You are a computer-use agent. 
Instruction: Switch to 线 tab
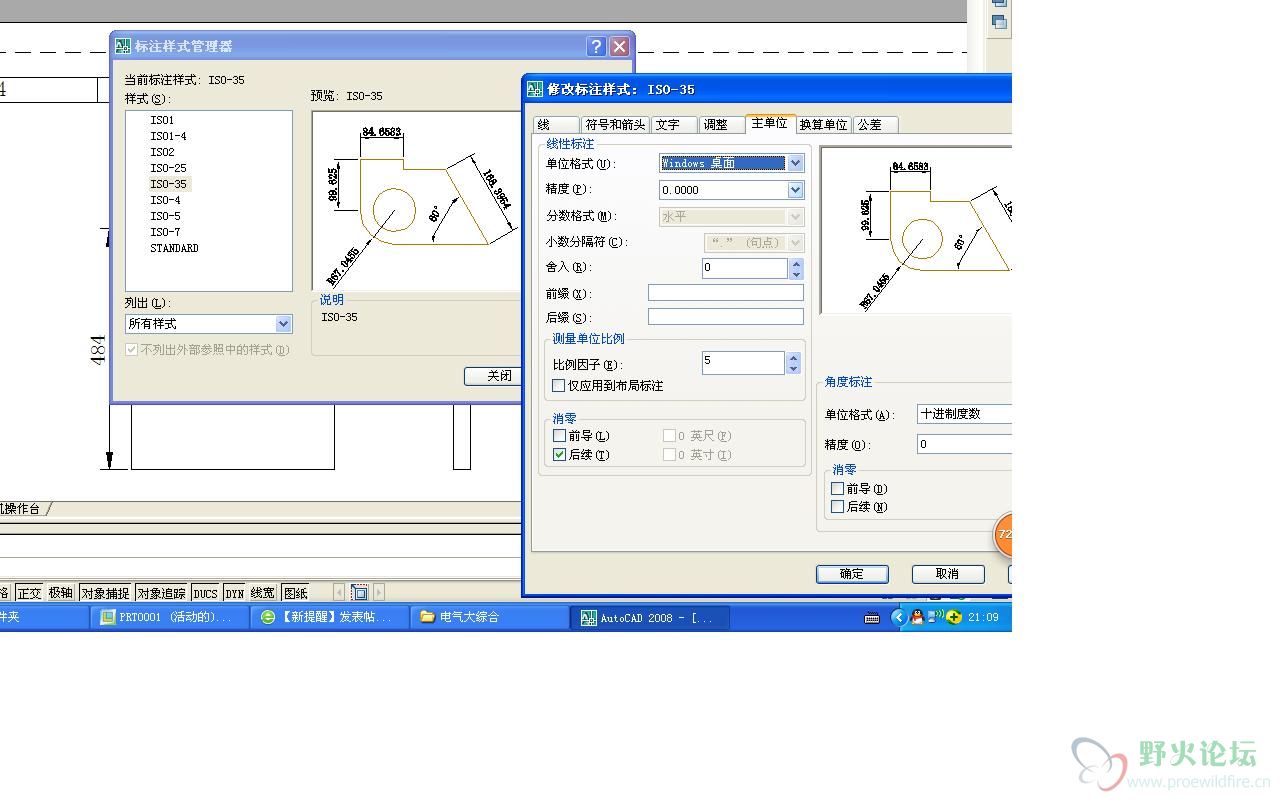(554, 125)
